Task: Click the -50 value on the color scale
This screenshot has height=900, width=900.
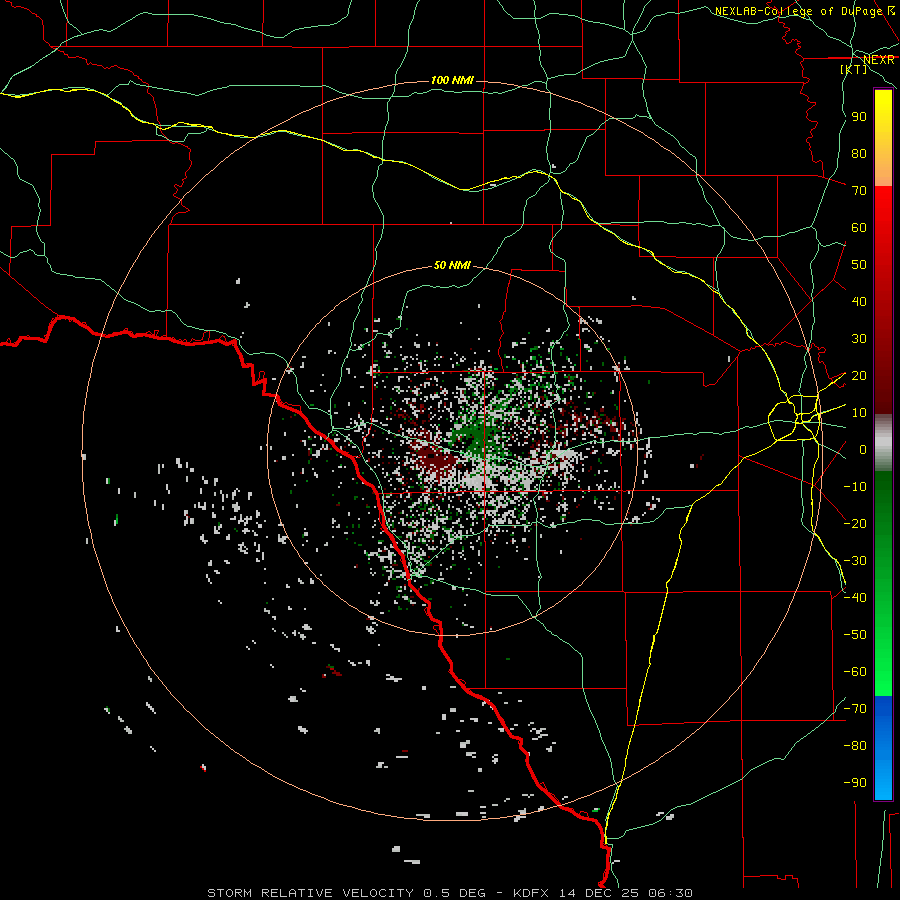Action: [855, 635]
